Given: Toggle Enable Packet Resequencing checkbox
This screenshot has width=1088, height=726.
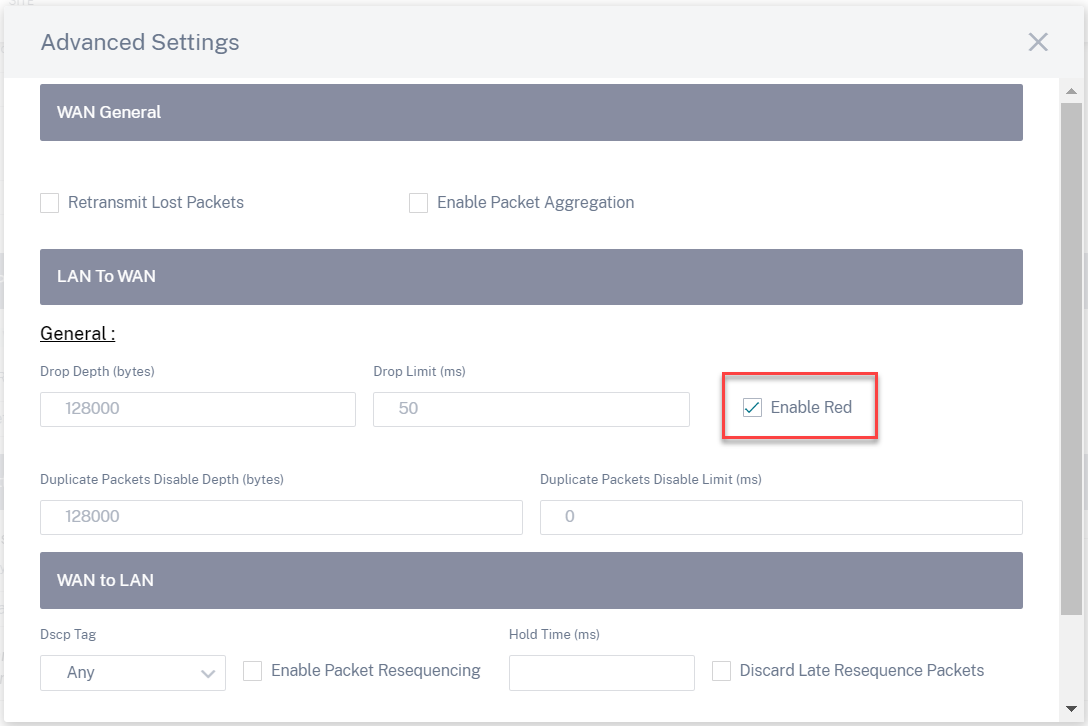Looking at the screenshot, I should (x=253, y=671).
